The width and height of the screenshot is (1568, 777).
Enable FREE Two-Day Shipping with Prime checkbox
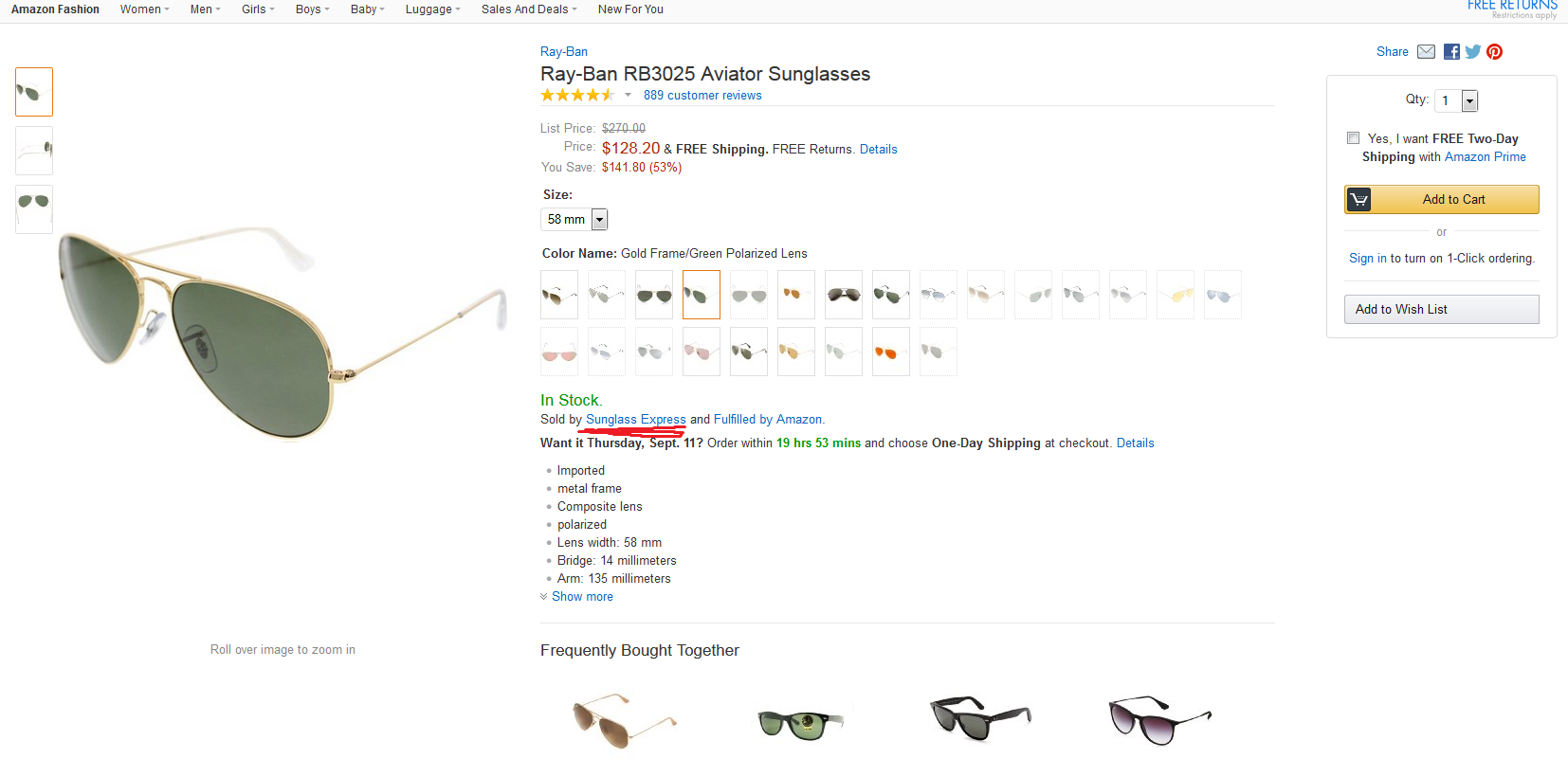click(1354, 138)
